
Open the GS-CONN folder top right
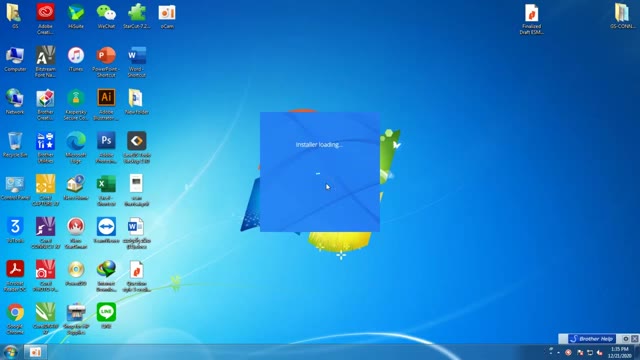pyautogui.click(x=622, y=16)
